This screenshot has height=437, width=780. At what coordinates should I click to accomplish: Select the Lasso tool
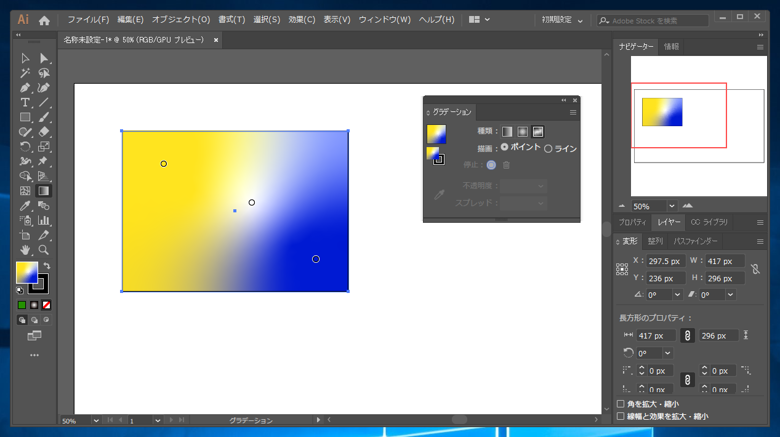click(44, 73)
